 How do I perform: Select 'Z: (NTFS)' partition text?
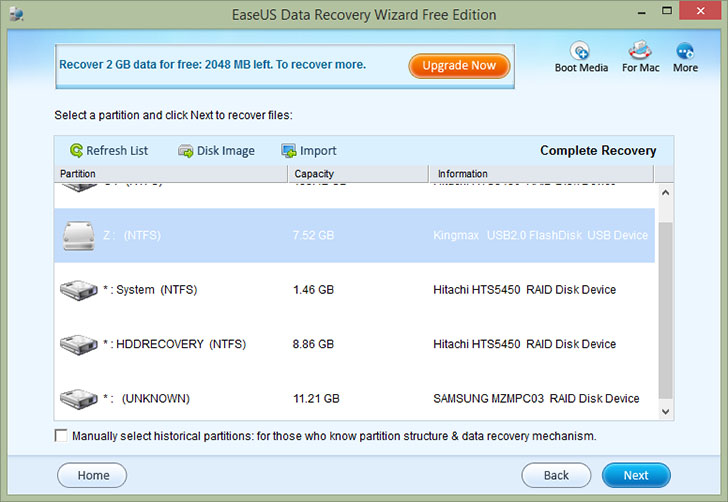(x=132, y=235)
